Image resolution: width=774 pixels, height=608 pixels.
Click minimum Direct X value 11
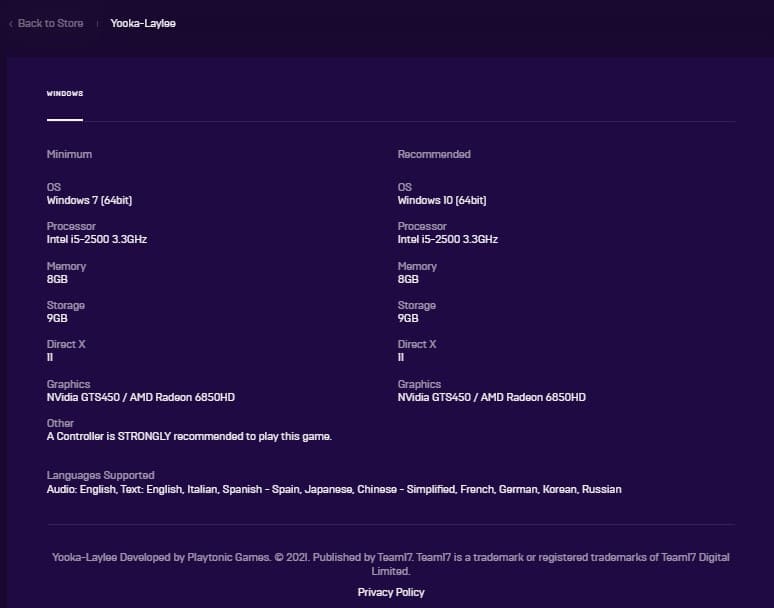(x=50, y=357)
